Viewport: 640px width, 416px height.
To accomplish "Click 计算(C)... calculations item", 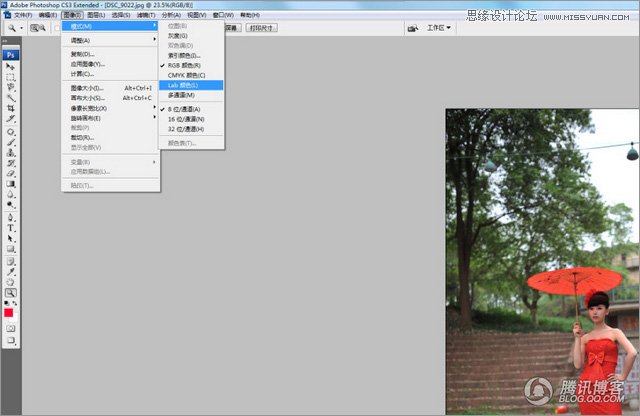I will point(110,74).
